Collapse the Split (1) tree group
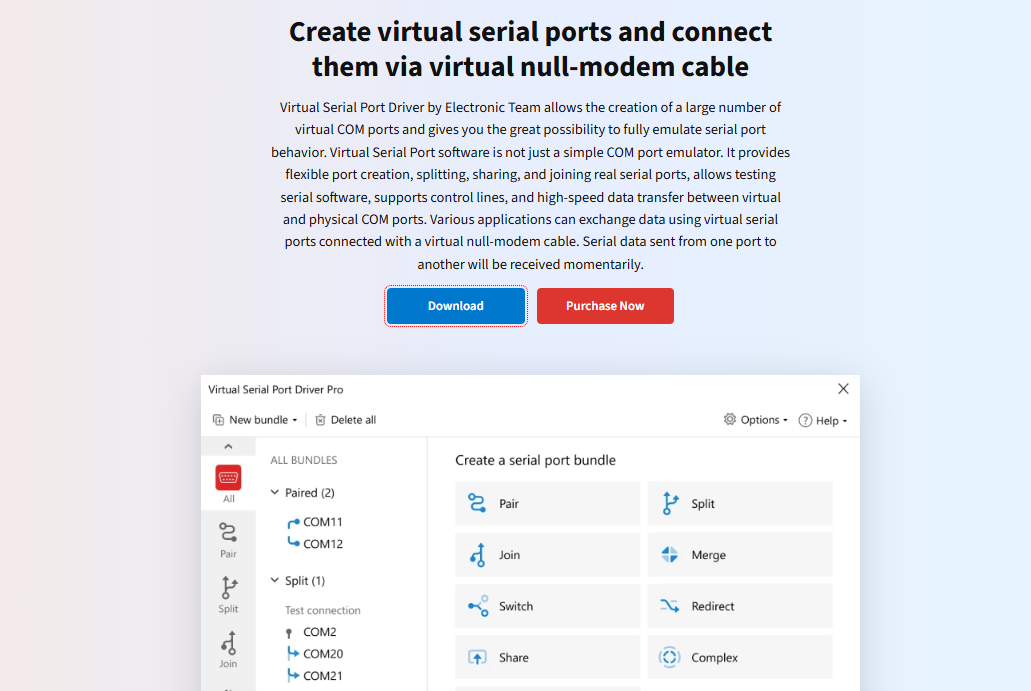 (275, 581)
